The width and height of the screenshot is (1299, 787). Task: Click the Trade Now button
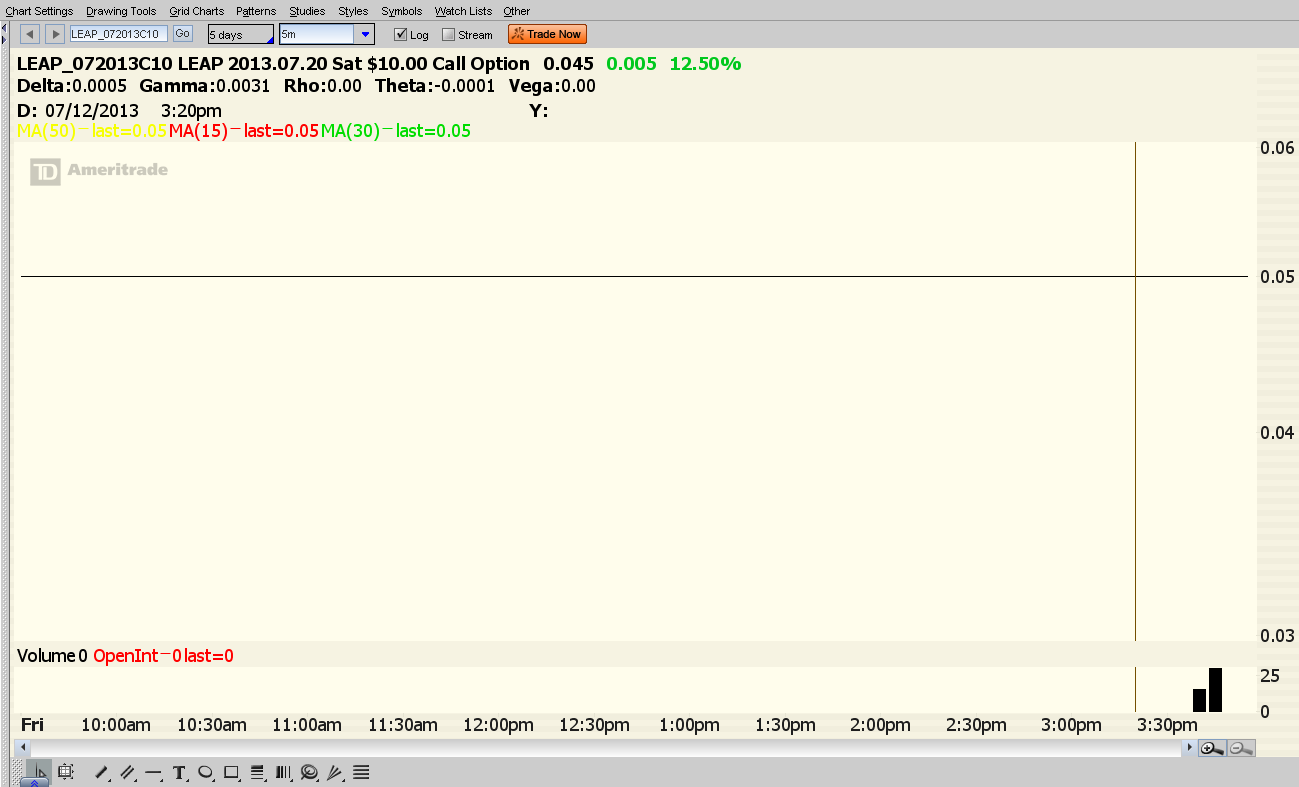pyautogui.click(x=547, y=34)
